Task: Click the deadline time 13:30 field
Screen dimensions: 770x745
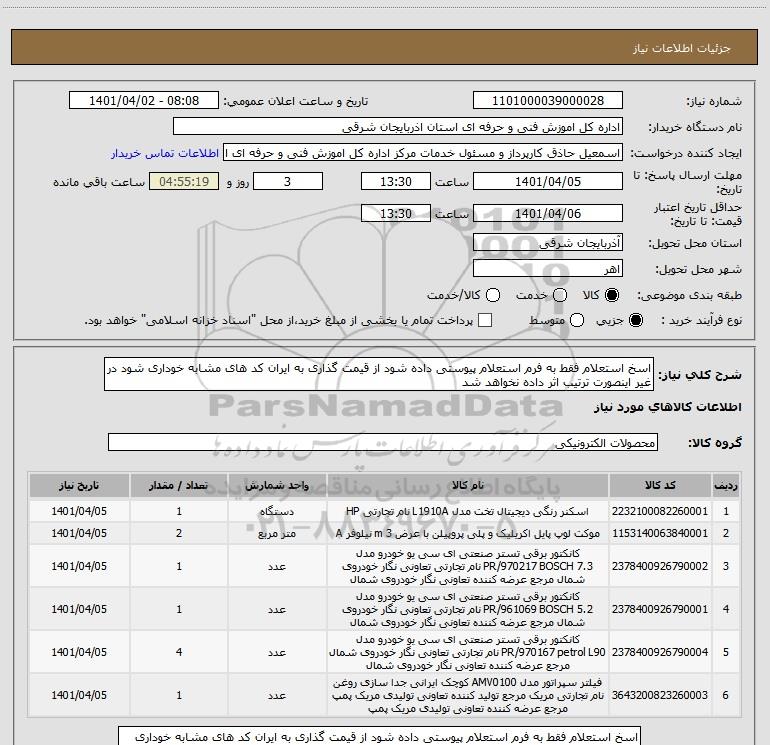Action: coord(396,181)
